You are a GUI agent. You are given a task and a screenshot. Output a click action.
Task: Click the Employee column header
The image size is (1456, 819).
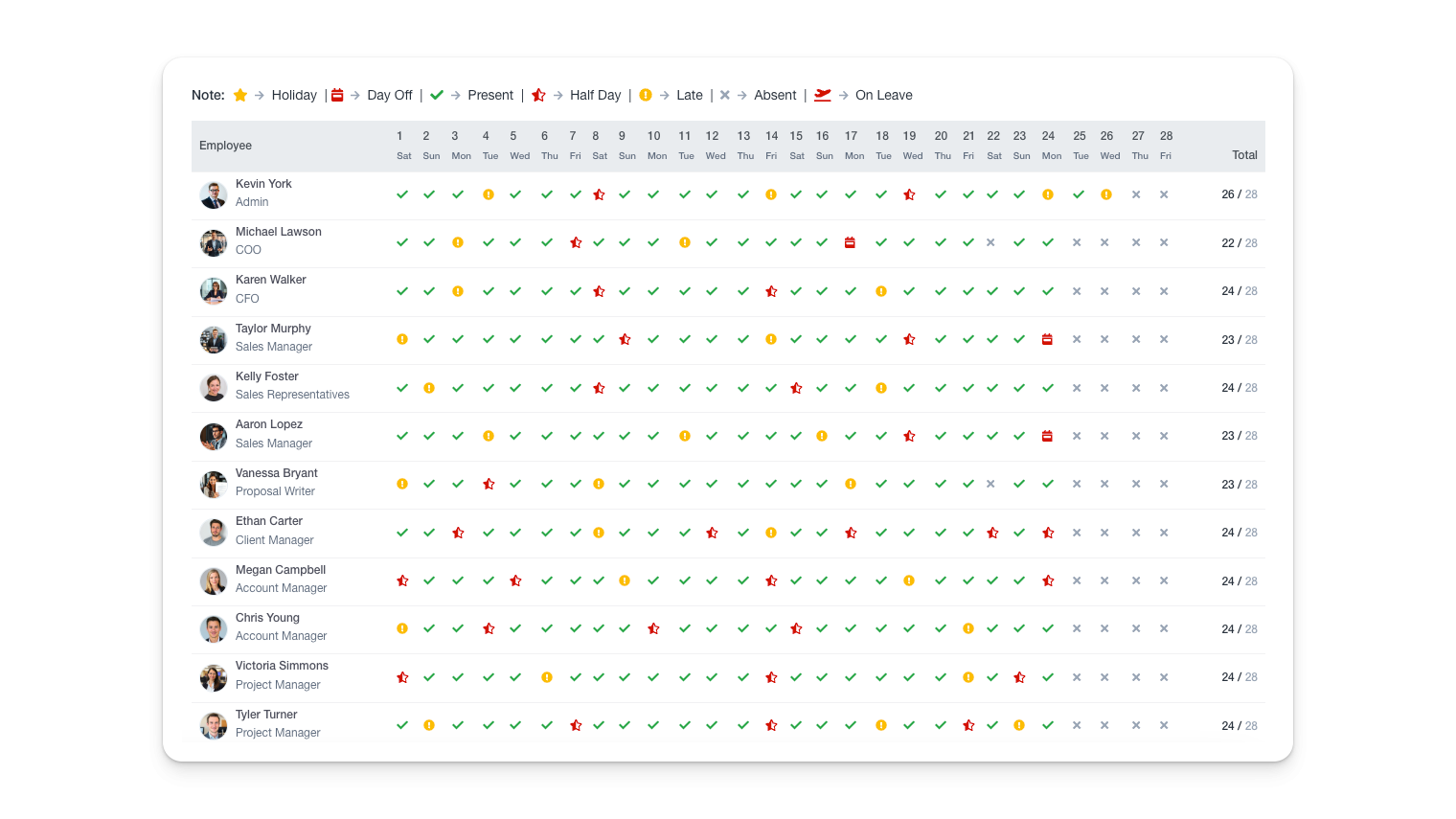(x=225, y=146)
